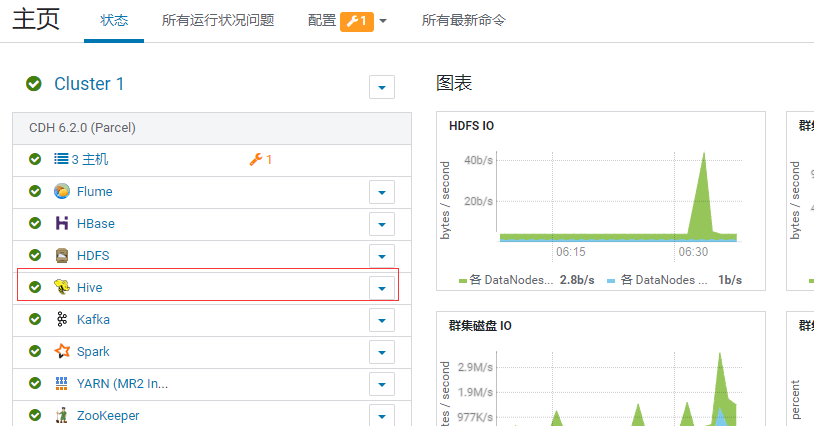
Task: Click the Kafka service icon
Action: click(62, 319)
